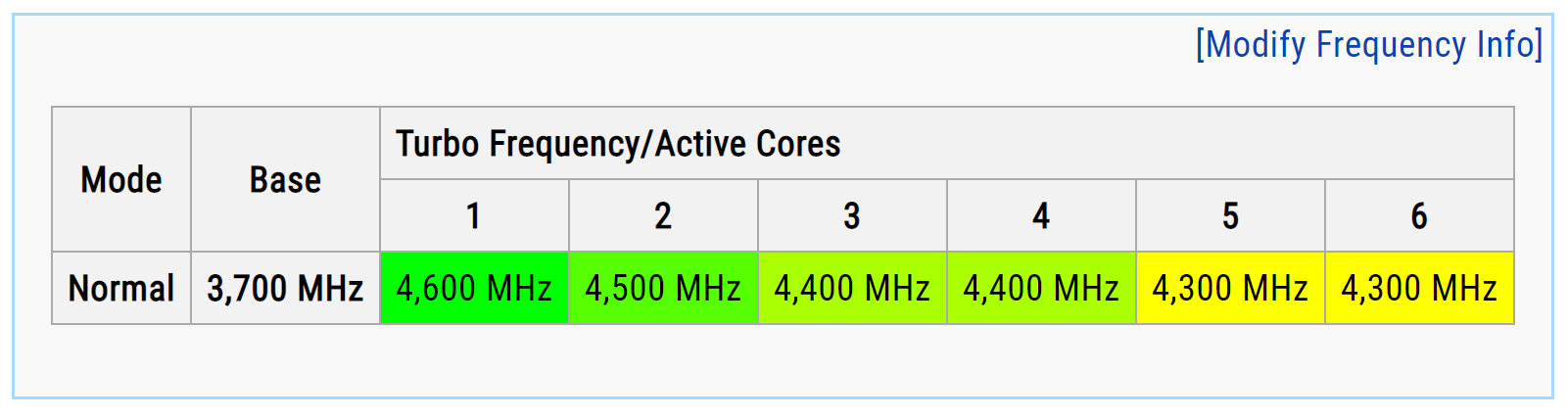The height and width of the screenshot is (419, 1568).
Task: Click the 4,400 MHz cell under 3 cores
Action: pyautogui.click(x=852, y=289)
